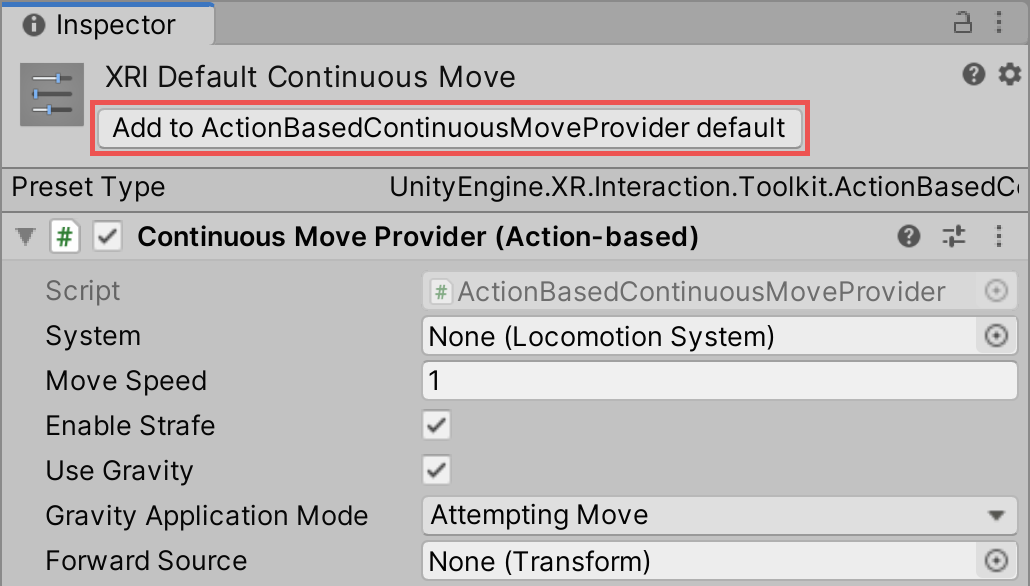The image size is (1030, 586).
Task: Click the lock icon to lock the Inspector
Action: (x=963, y=22)
